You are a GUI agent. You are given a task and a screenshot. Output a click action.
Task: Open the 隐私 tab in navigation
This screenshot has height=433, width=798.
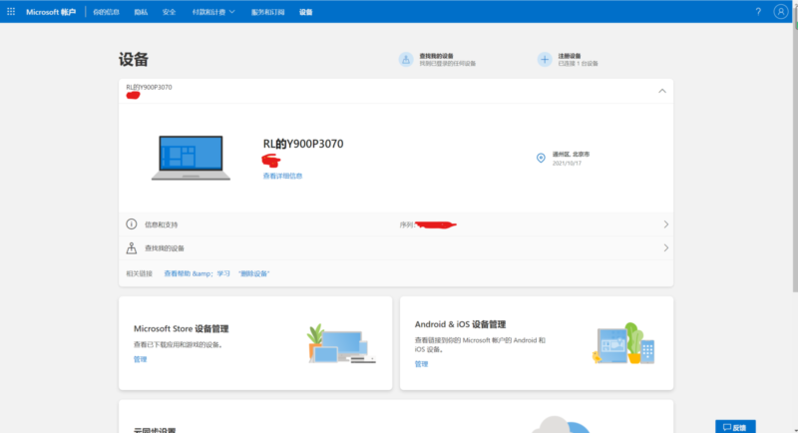[x=140, y=12]
